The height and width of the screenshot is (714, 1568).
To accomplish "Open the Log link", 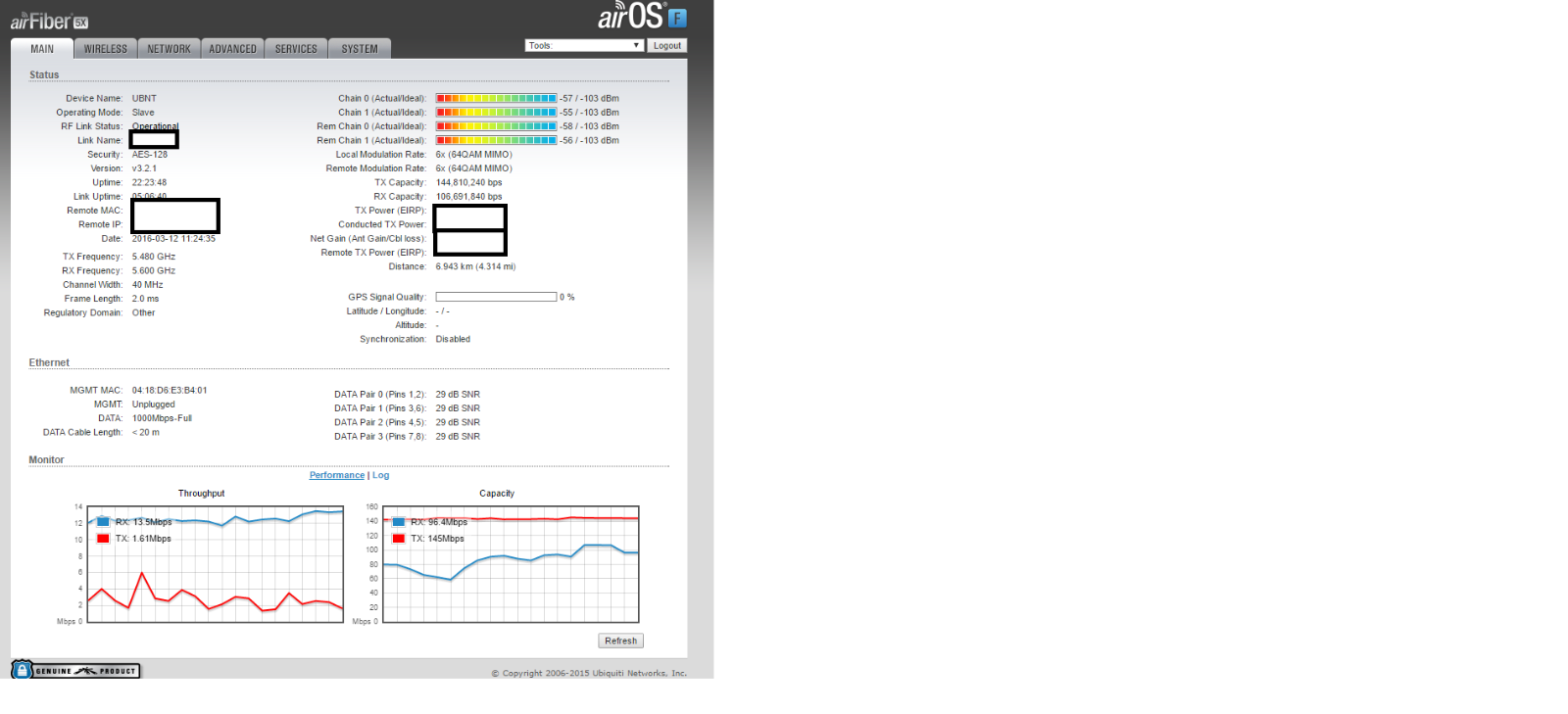I will (380, 475).
